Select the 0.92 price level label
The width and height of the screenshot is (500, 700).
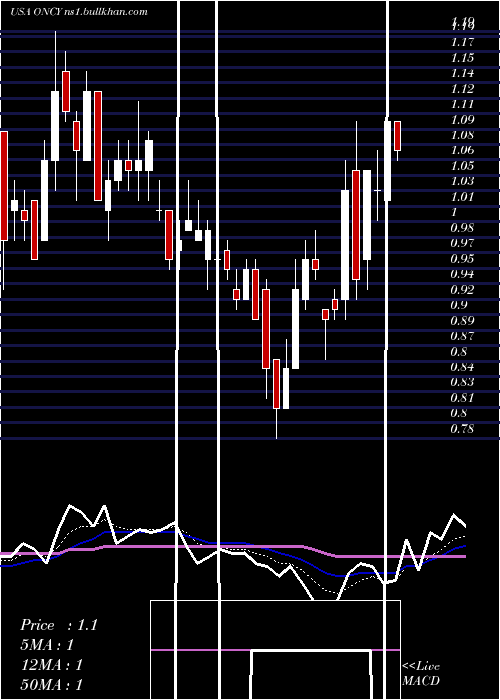pos(462,289)
